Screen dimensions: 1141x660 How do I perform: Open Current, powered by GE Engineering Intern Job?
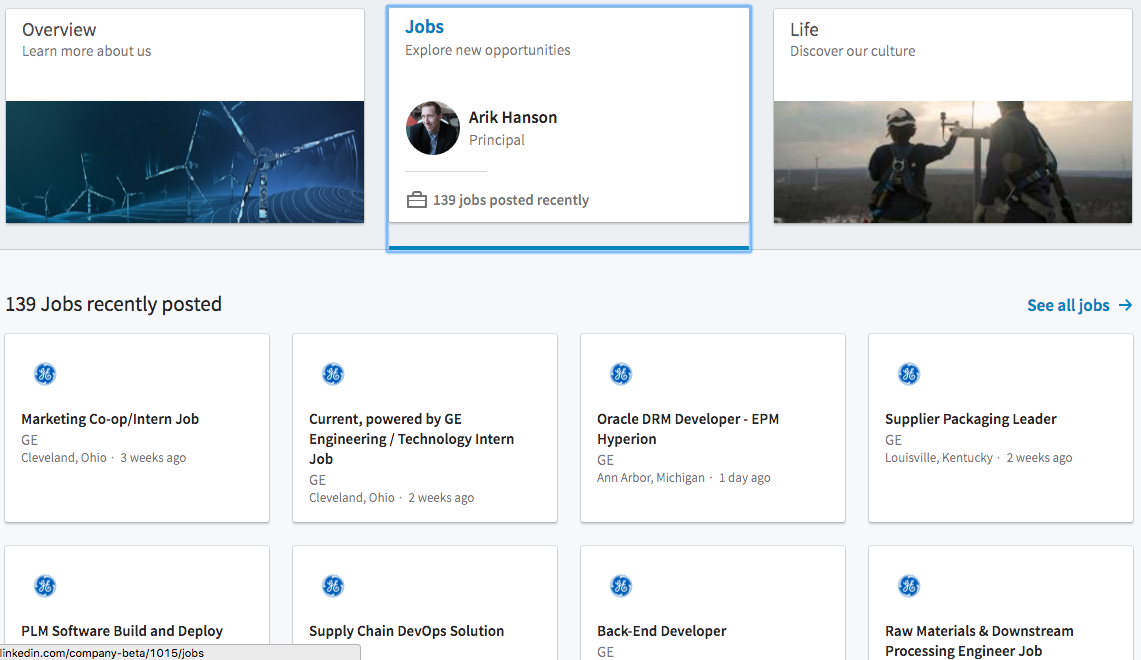412,439
